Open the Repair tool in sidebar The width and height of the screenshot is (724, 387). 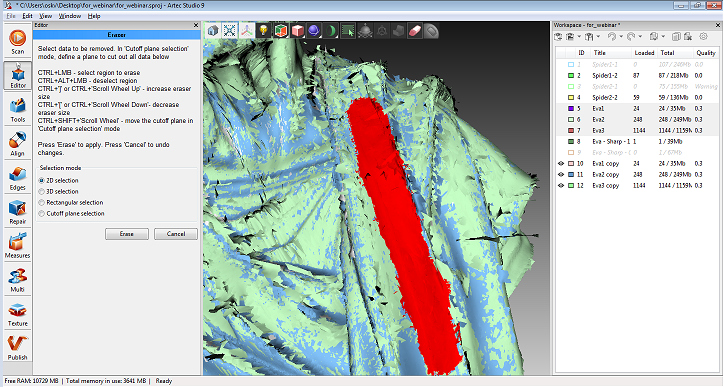(18, 212)
